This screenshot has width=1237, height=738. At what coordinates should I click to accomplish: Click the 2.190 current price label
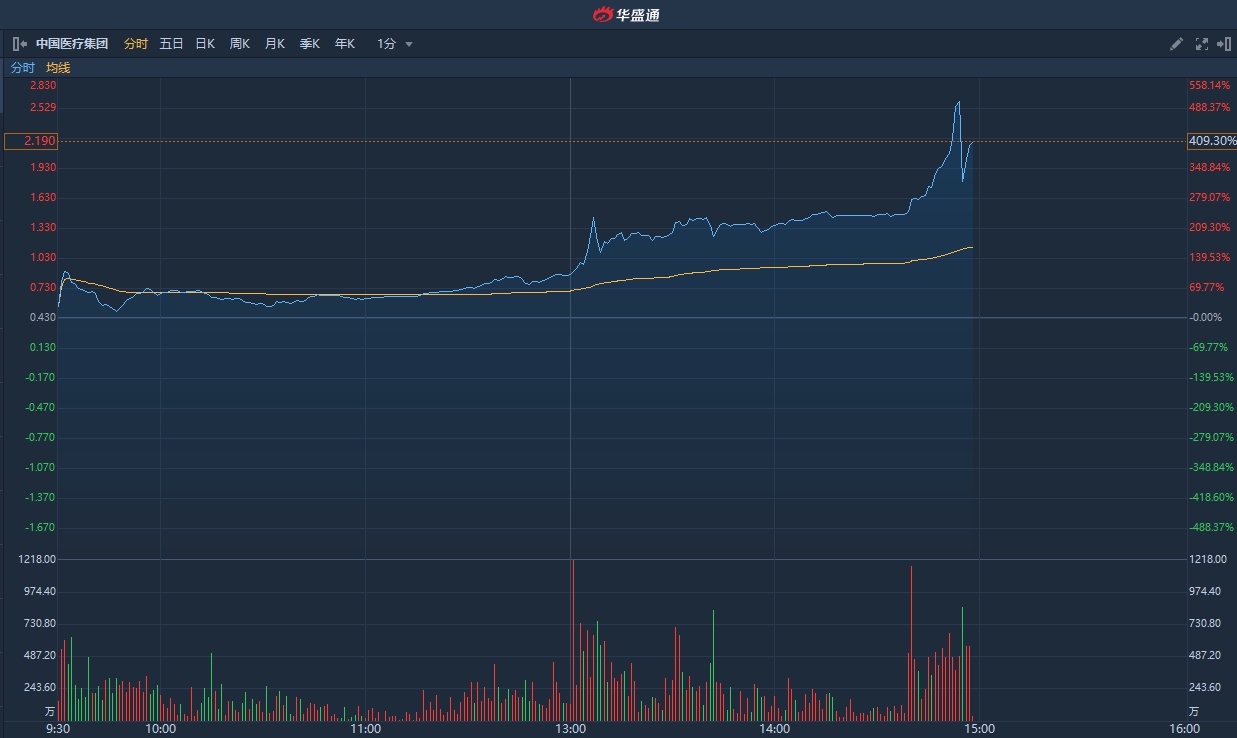point(31,141)
